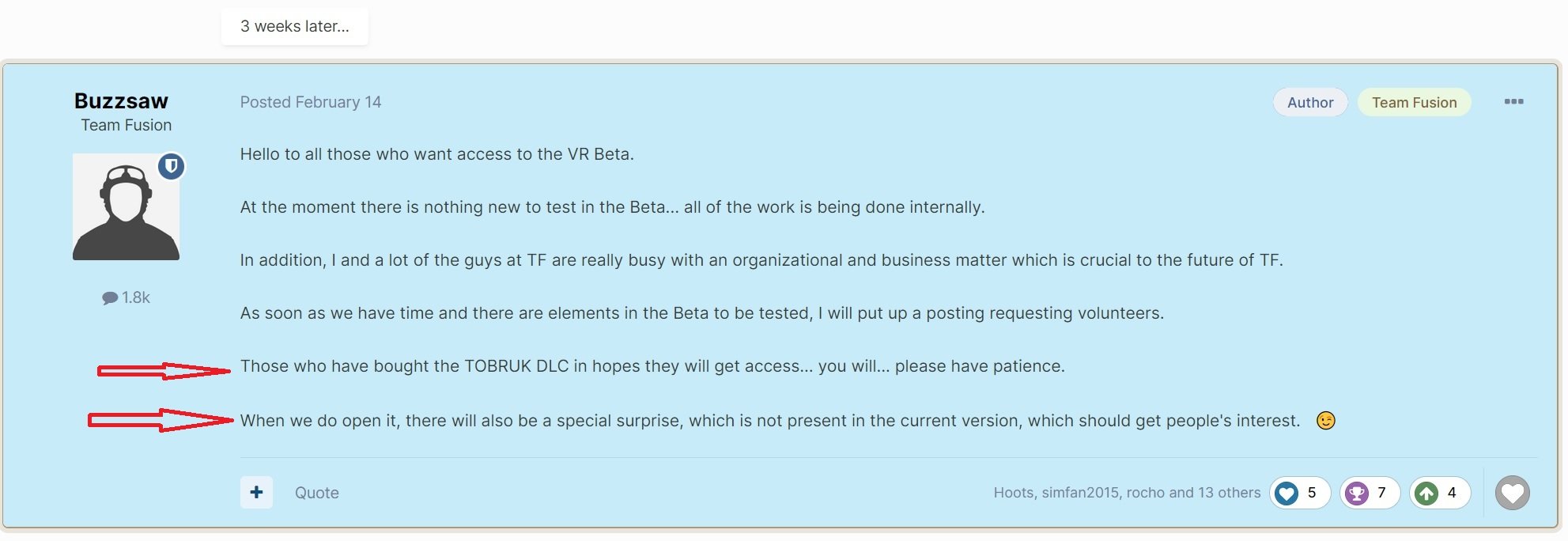1568x541 pixels.
Task: Open Hoots' profile from the reactions list
Action: click(1013, 493)
